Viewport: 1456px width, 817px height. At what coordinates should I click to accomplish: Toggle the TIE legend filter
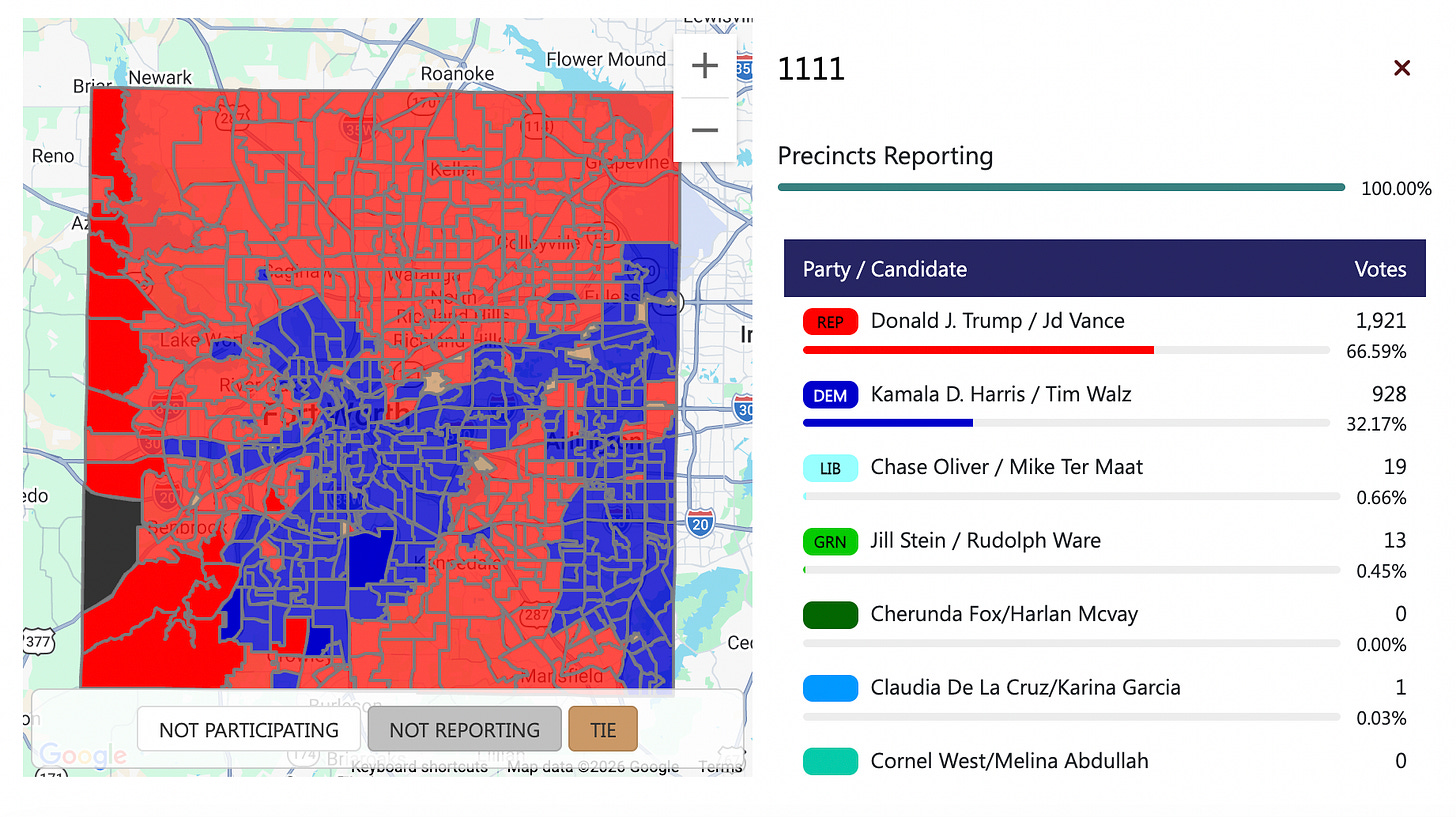point(602,729)
